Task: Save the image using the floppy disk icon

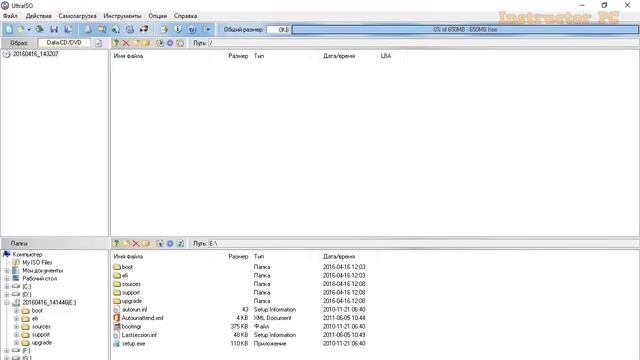Action: pyautogui.click(x=54, y=29)
